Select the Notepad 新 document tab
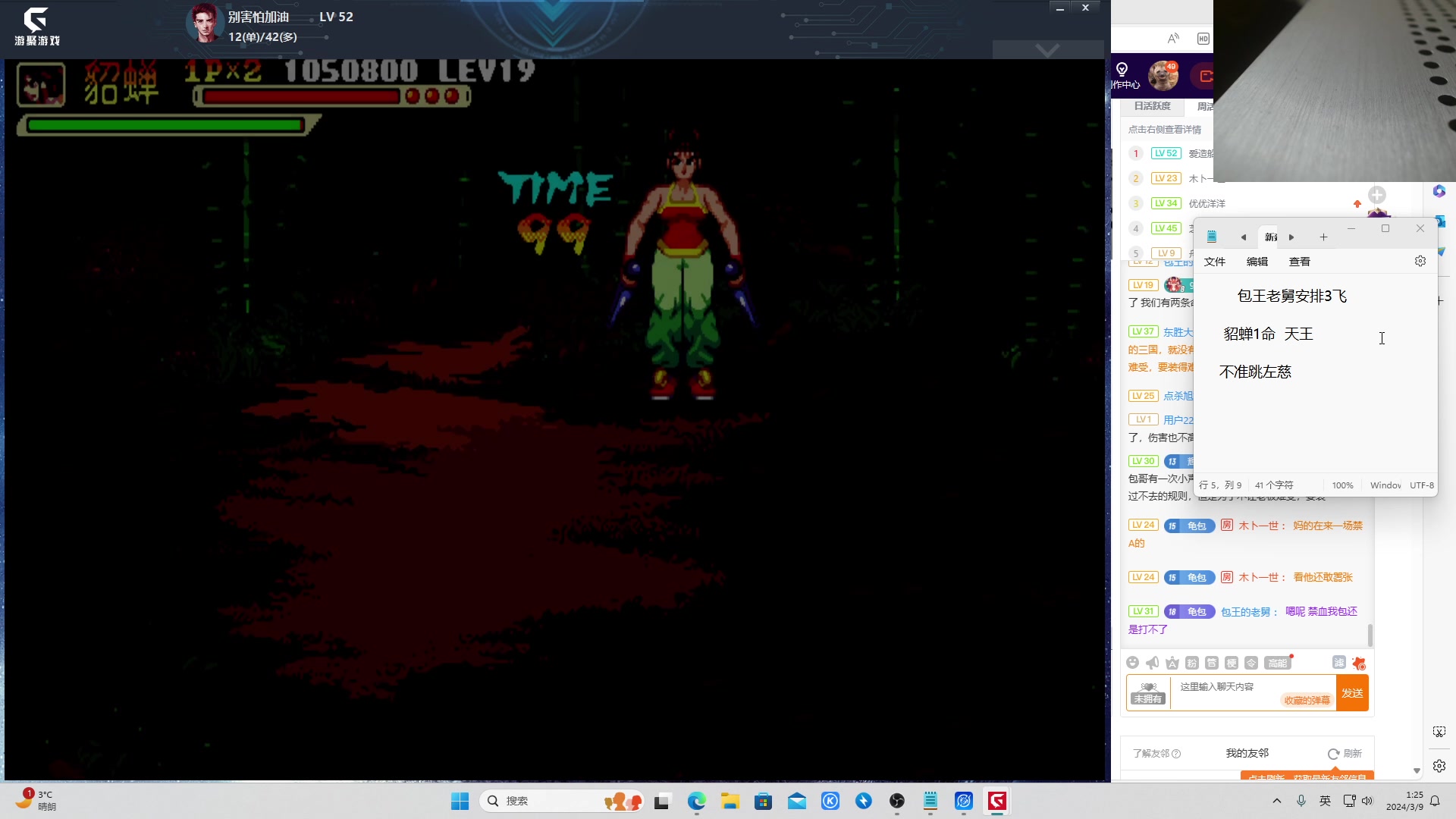This screenshot has width=1456, height=819. pos(1270,237)
